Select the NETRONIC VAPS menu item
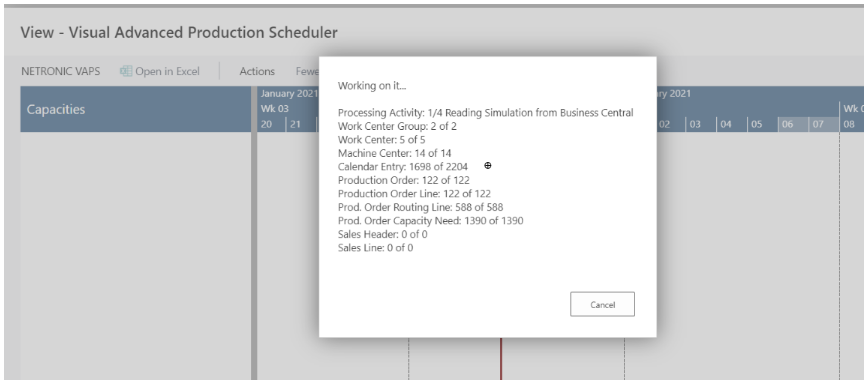Screen dimensions: 866x381 pyautogui.click(x=61, y=71)
